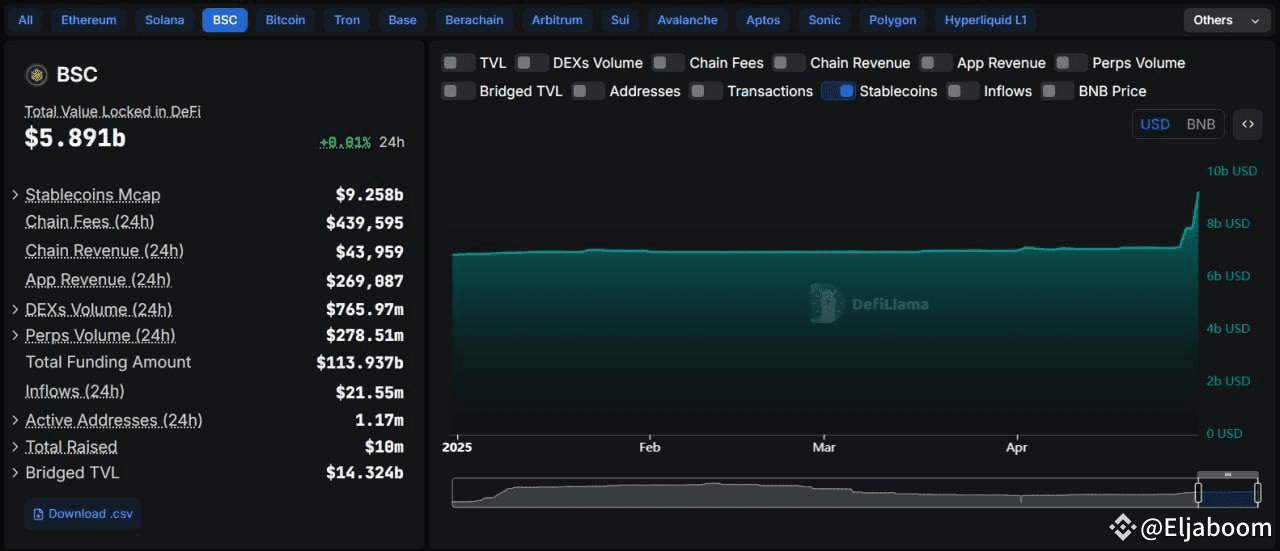Switch chart currency to USD
The height and width of the screenshot is (551, 1280).
coord(1155,124)
